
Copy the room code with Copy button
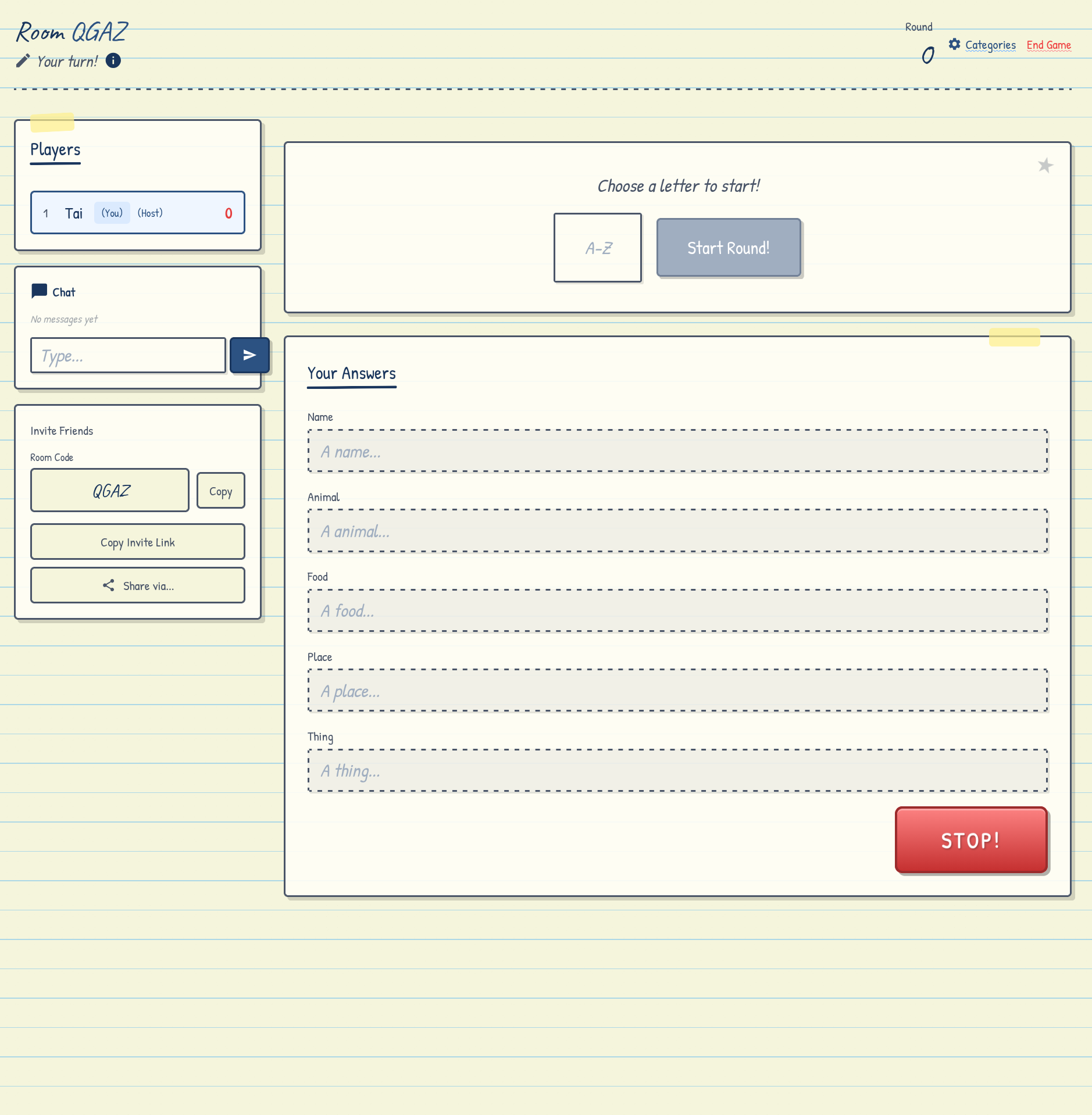pyautogui.click(x=220, y=491)
